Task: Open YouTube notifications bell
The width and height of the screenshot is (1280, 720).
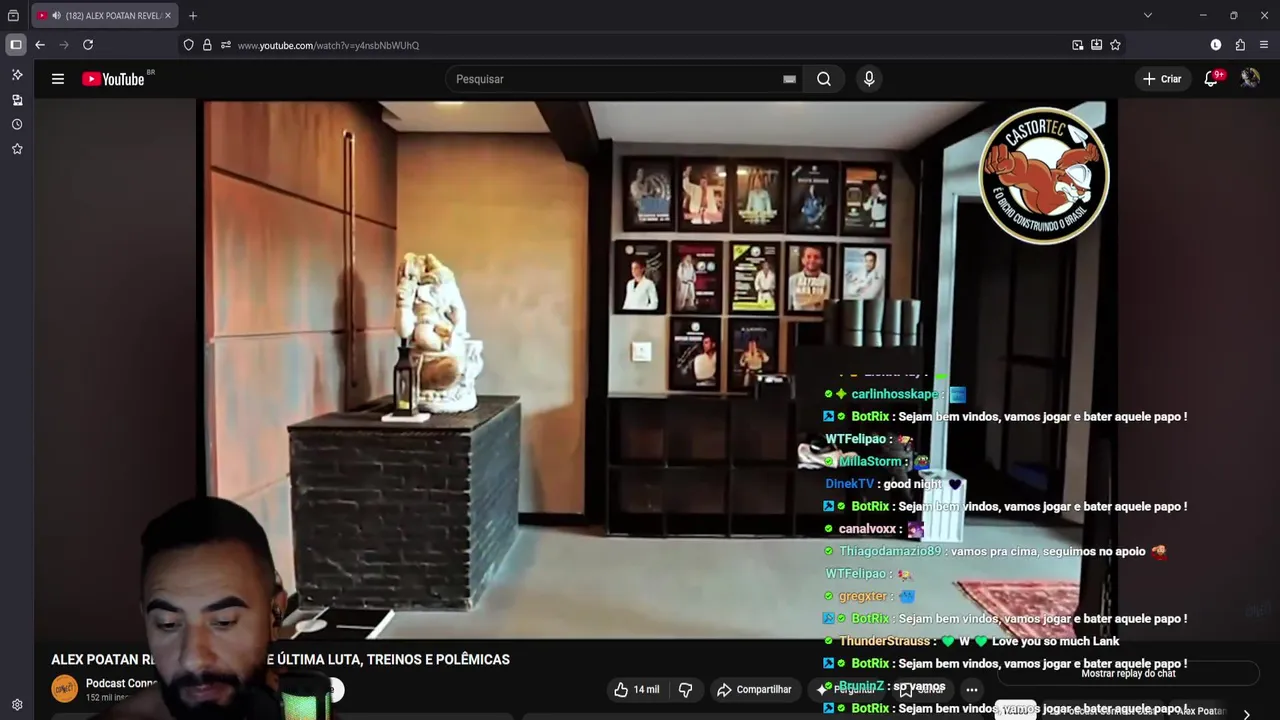Action: pyautogui.click(x=1211, y=79)
